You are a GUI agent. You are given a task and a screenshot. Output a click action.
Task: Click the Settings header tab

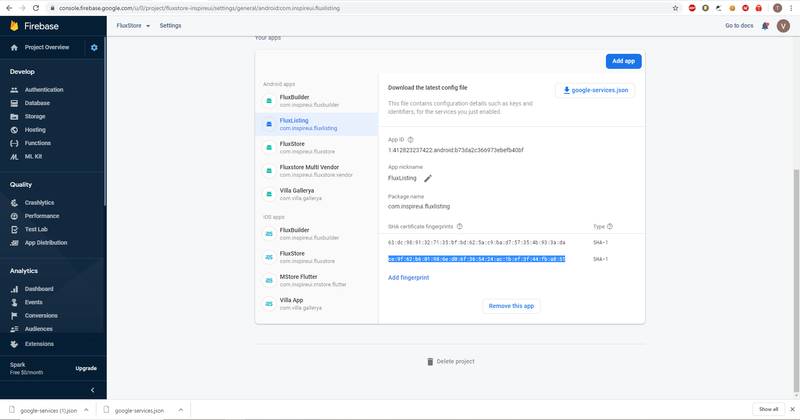coord(170,26)
